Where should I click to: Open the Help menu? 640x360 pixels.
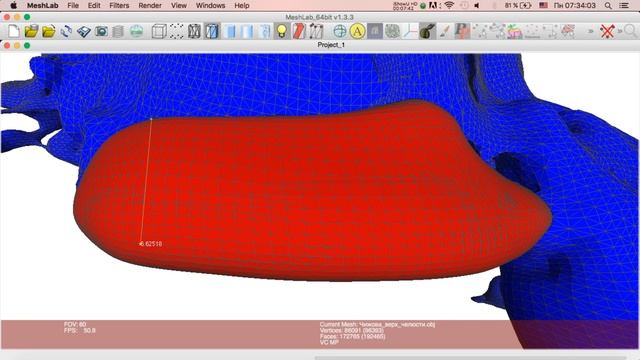pyautogui.click(x=242, y=5)
